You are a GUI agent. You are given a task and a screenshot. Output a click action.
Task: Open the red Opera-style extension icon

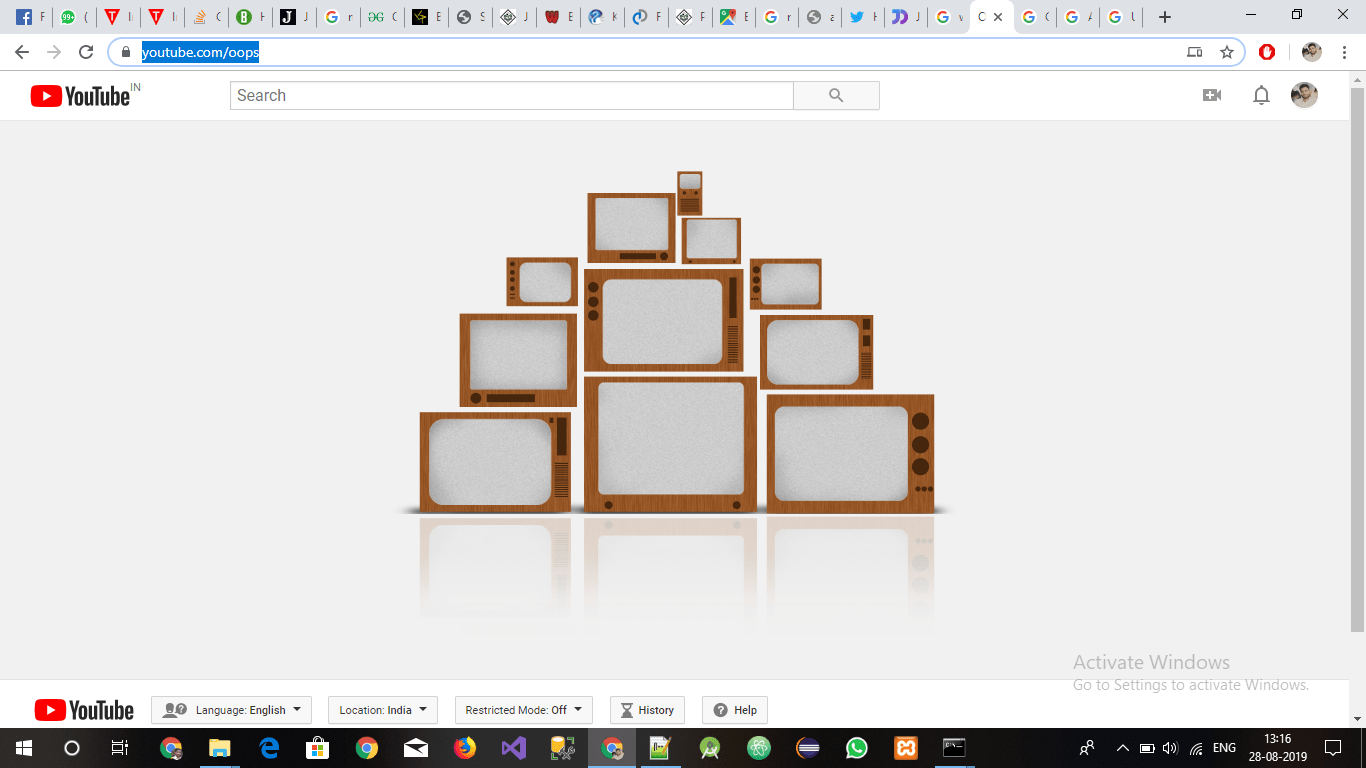pos(1267,52)
